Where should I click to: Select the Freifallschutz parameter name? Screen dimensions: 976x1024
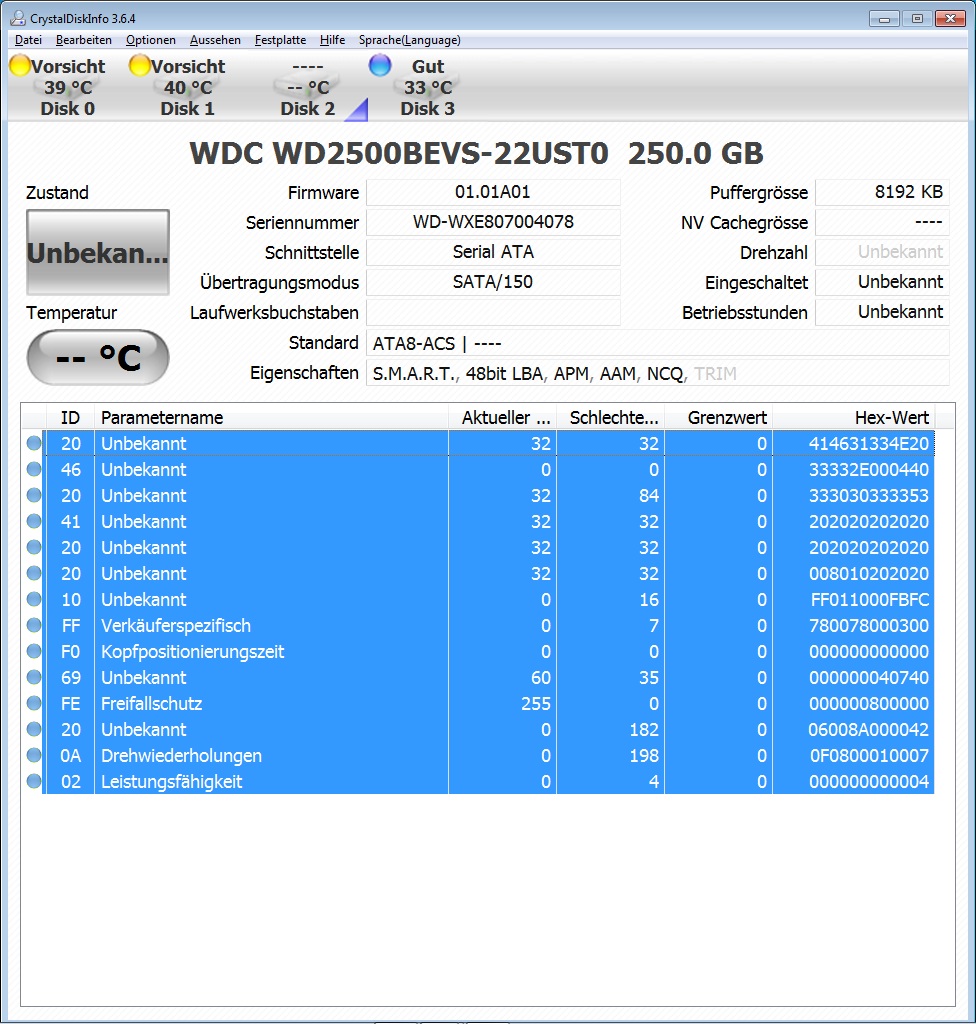pos(152,703)
